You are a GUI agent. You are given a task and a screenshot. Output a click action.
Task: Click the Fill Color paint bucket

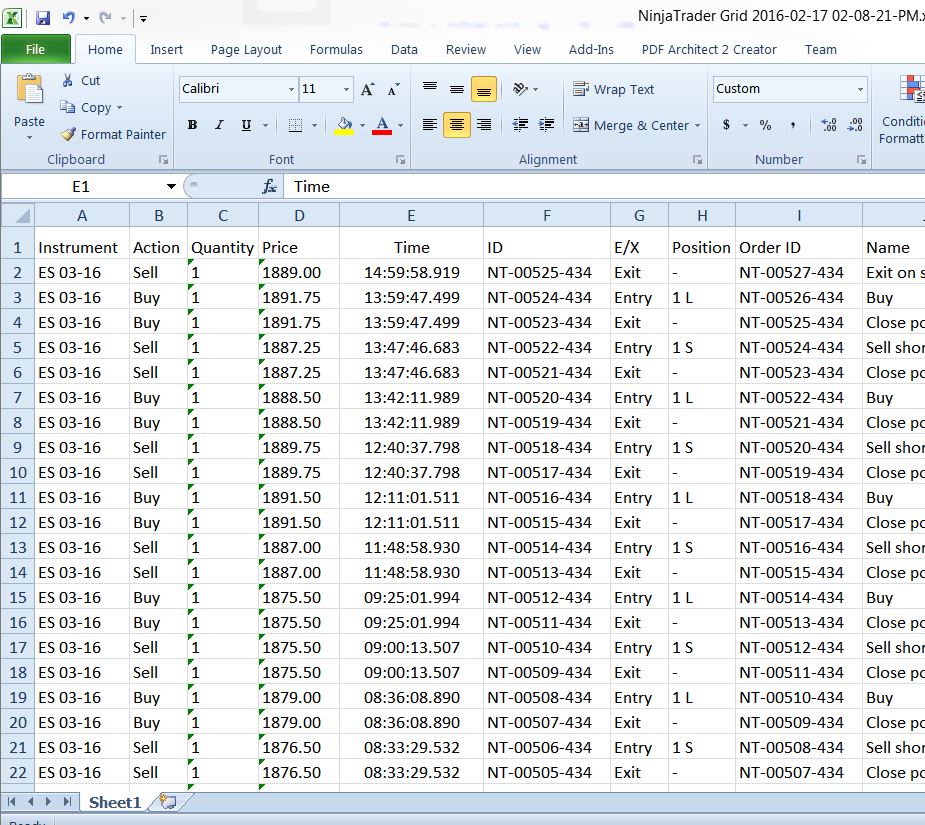click(345, 125)
